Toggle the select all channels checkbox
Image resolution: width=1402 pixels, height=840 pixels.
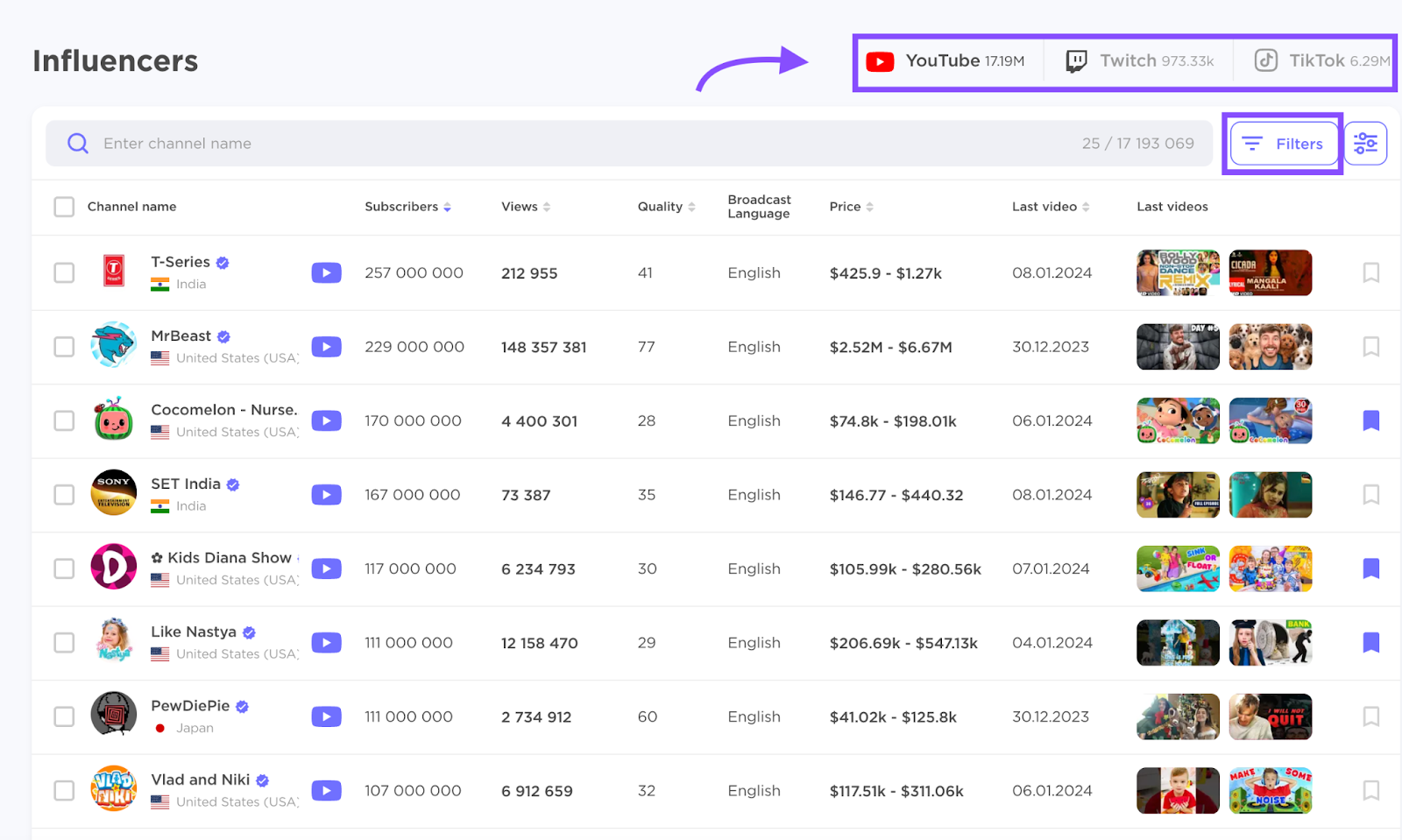pos(64,207)
